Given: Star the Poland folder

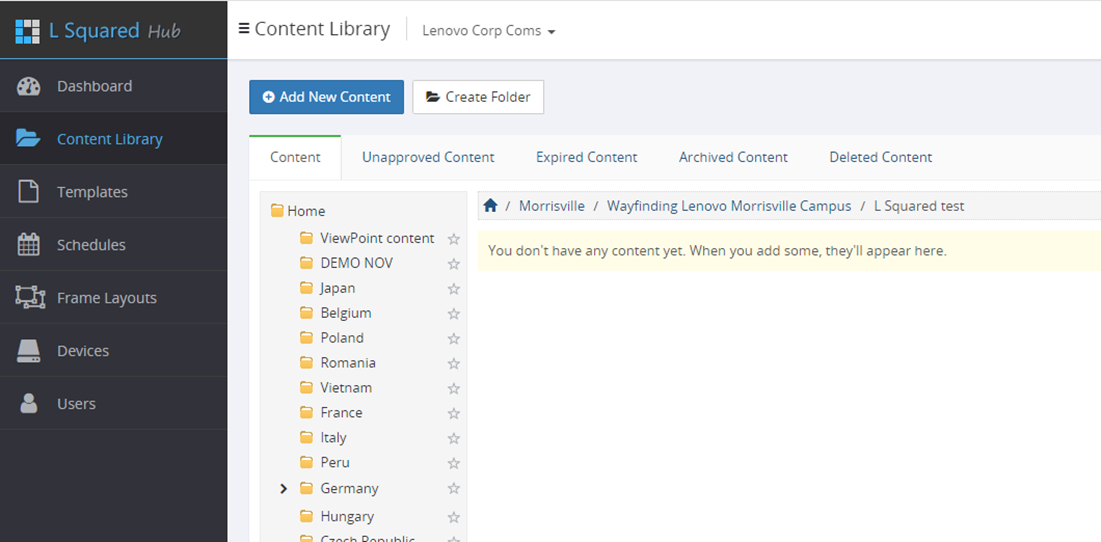Looking at the screenshot, I should tap(454, 338).
